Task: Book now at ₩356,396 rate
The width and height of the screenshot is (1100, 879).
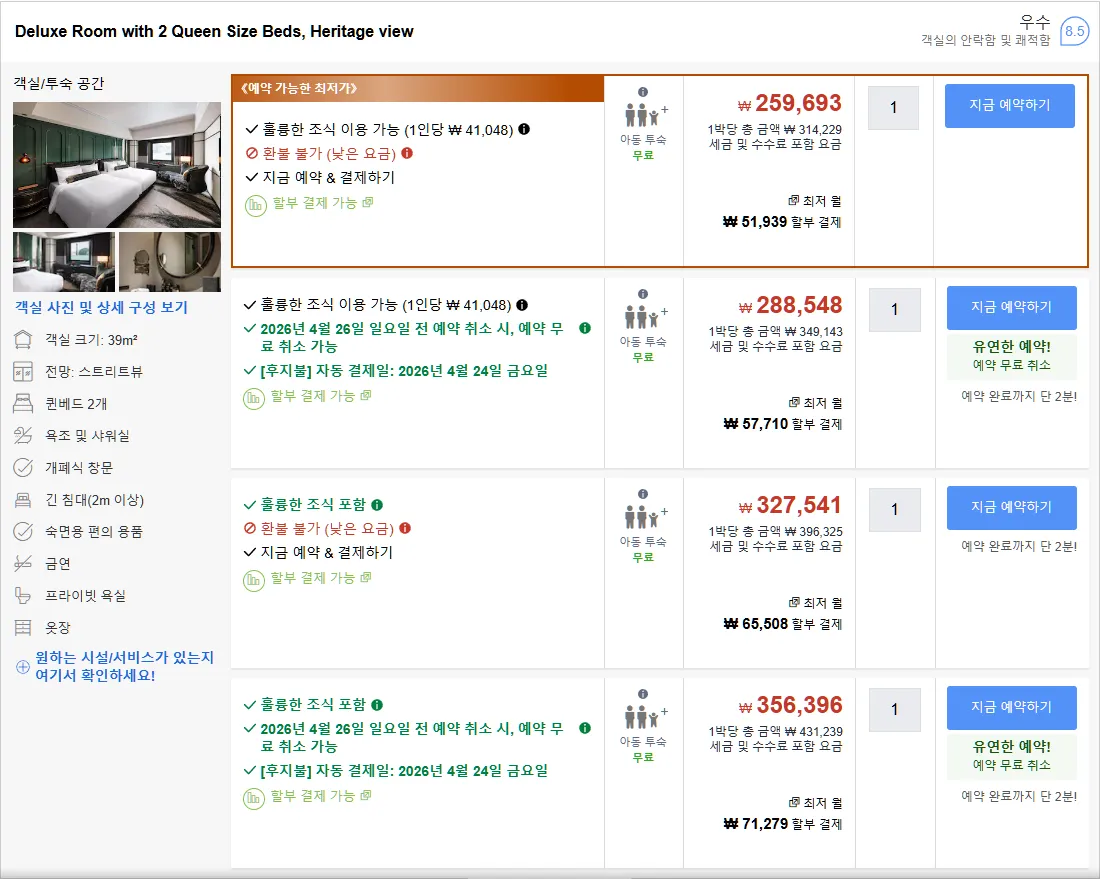Action: tap(1012, 707)
